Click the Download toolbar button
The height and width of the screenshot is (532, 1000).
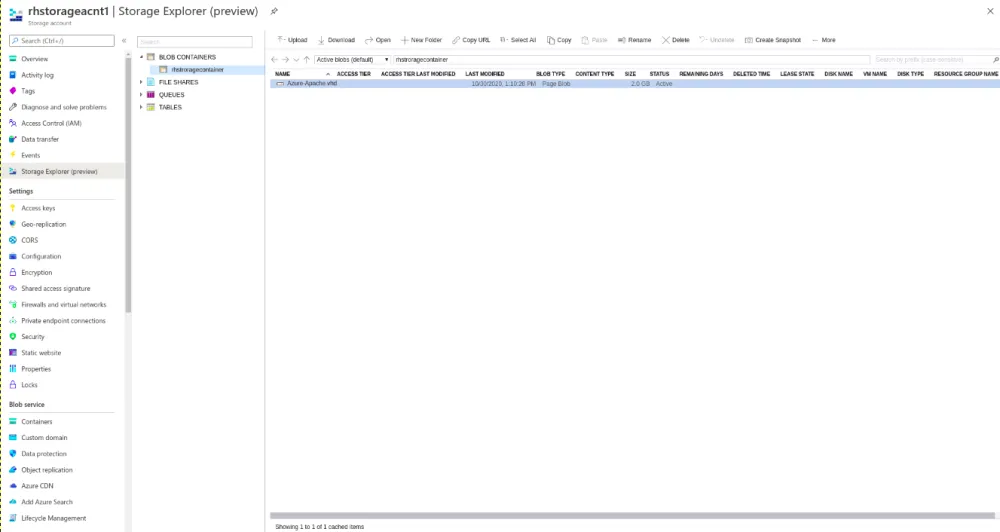click(x=336, y=40)
